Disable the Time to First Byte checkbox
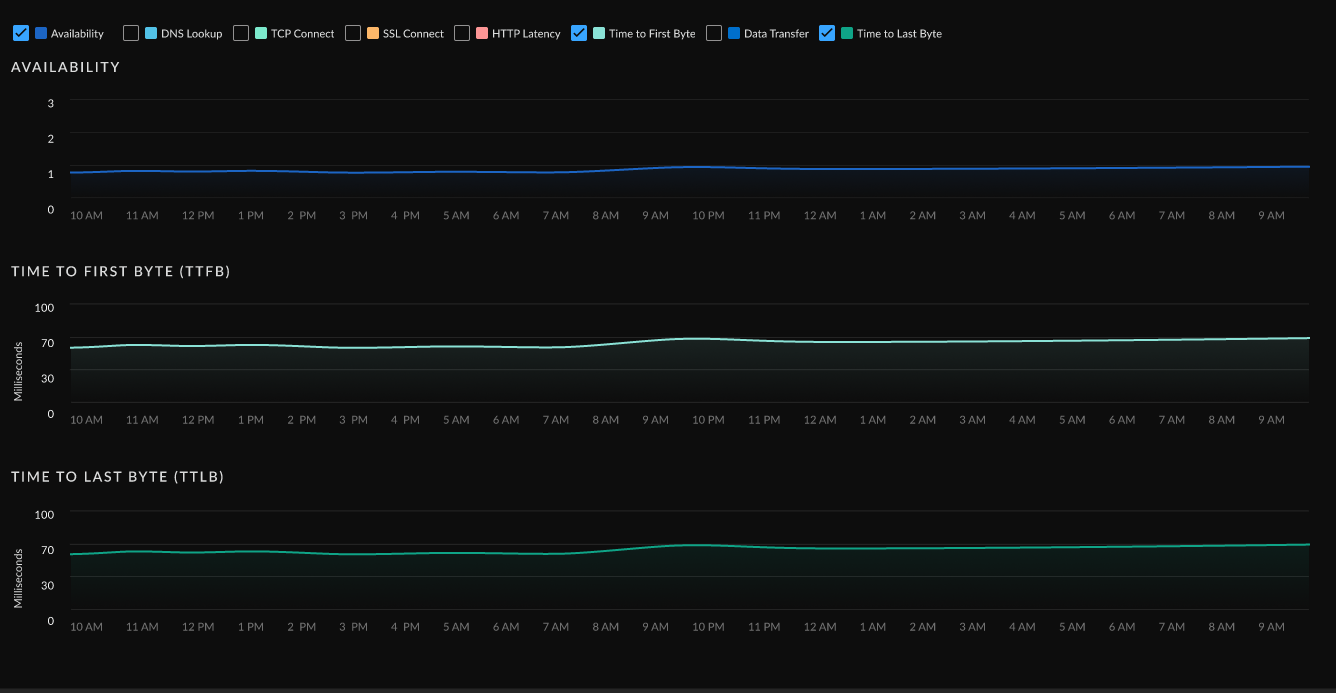Viewport: 1336px width, 693px height. (x=579, y=33)
